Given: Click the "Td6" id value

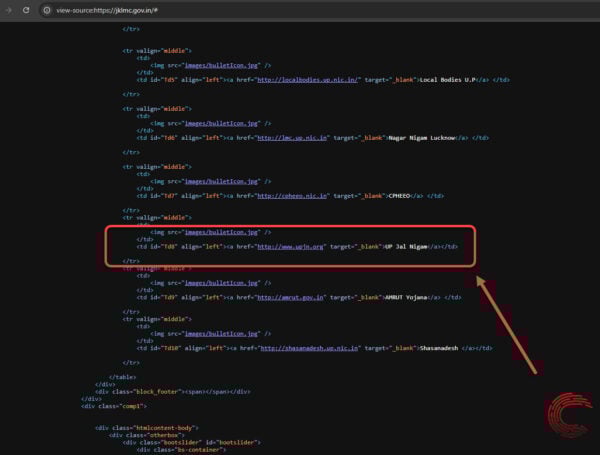Looking at the screenshot, I should 169,138.
